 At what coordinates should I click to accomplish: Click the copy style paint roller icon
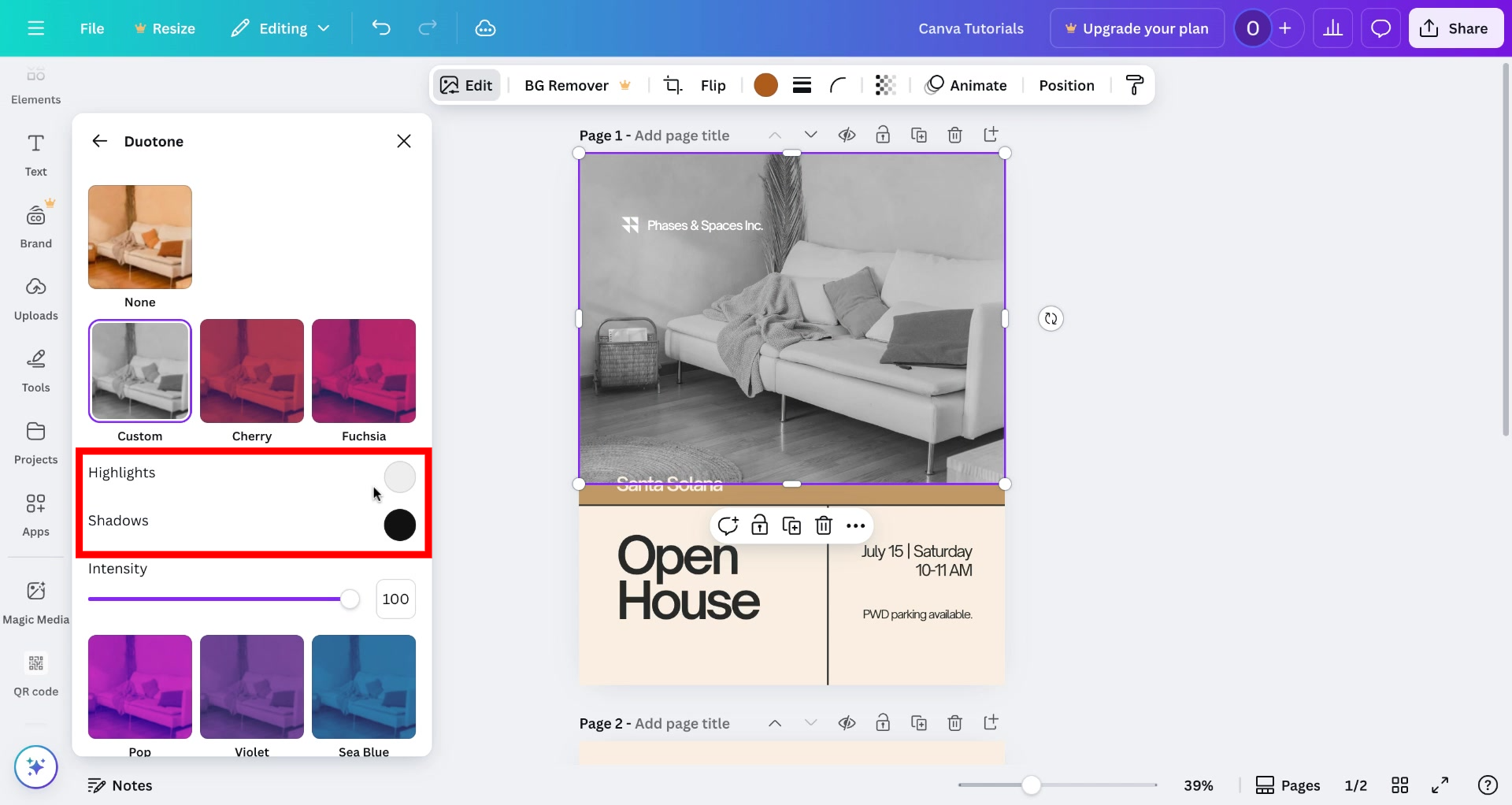(x=1134, y=85)
